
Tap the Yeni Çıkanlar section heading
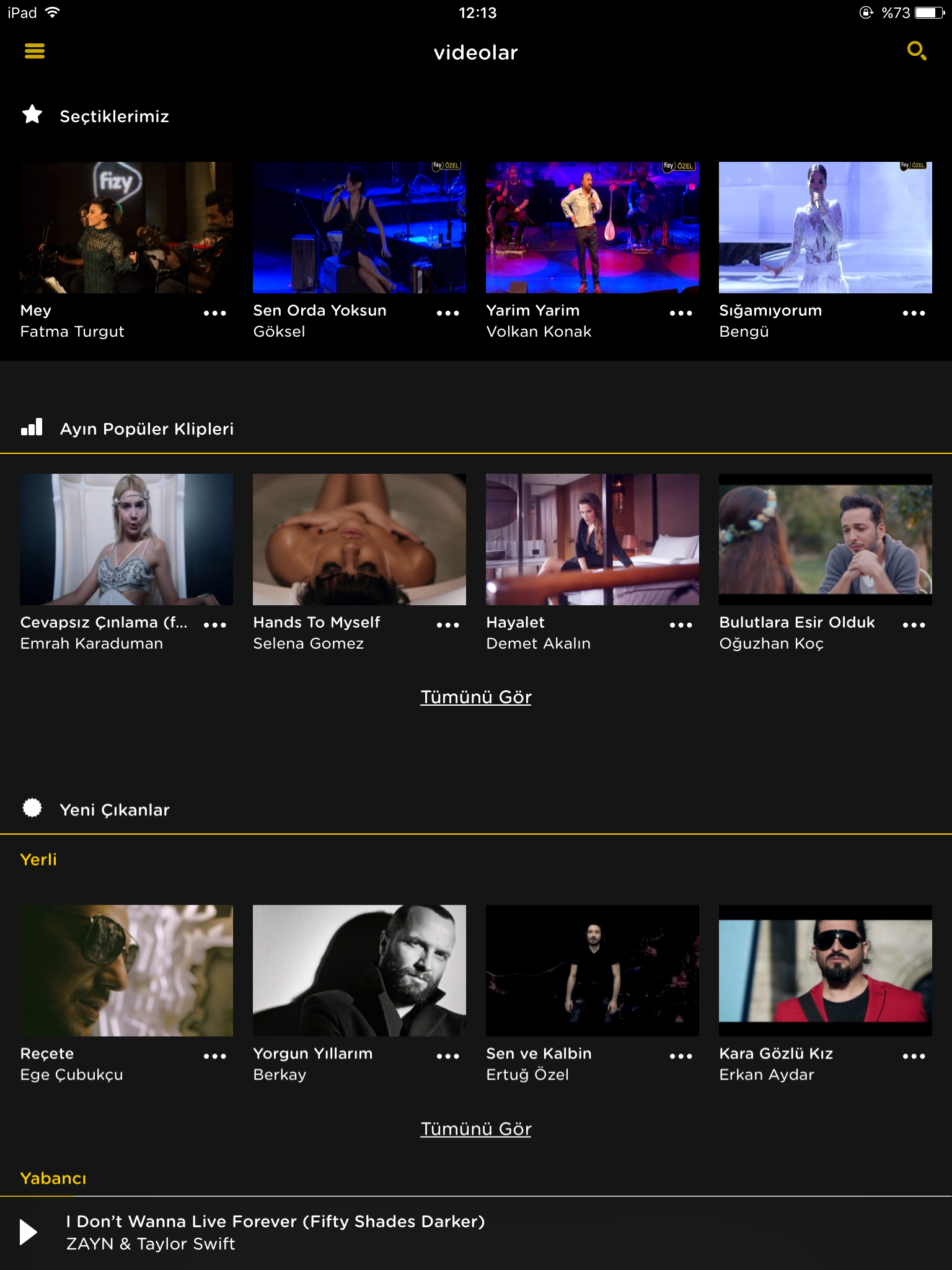pyautogui.click(x=114, y=810)
